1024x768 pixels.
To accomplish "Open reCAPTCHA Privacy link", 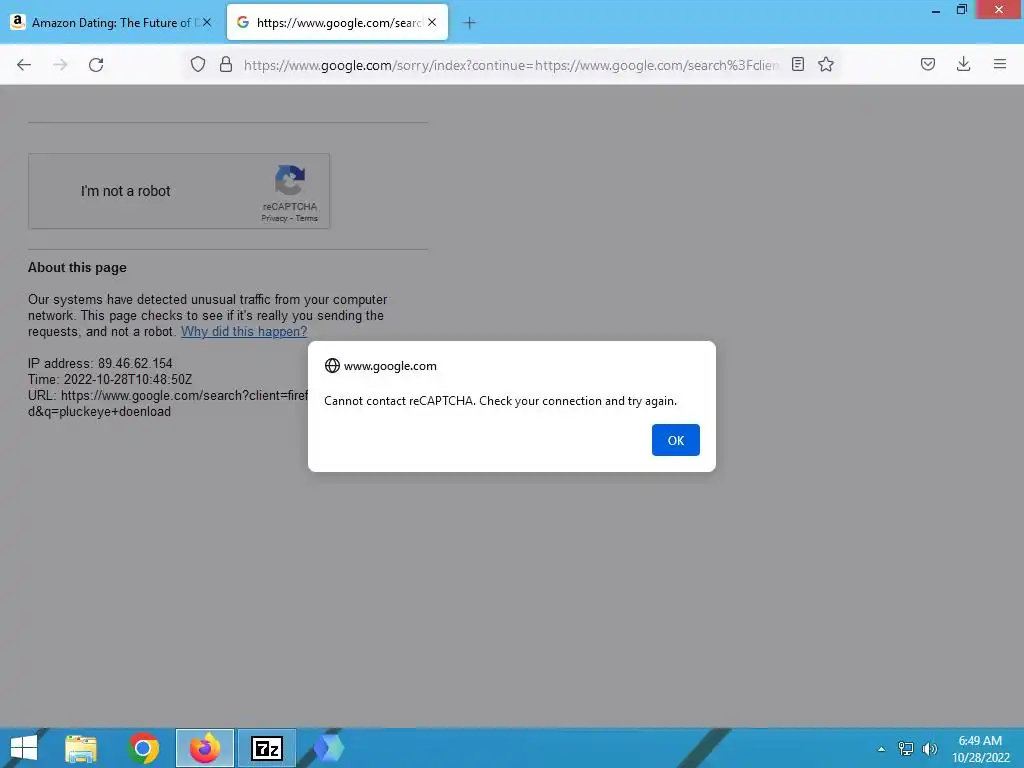I will pos(274,218).
